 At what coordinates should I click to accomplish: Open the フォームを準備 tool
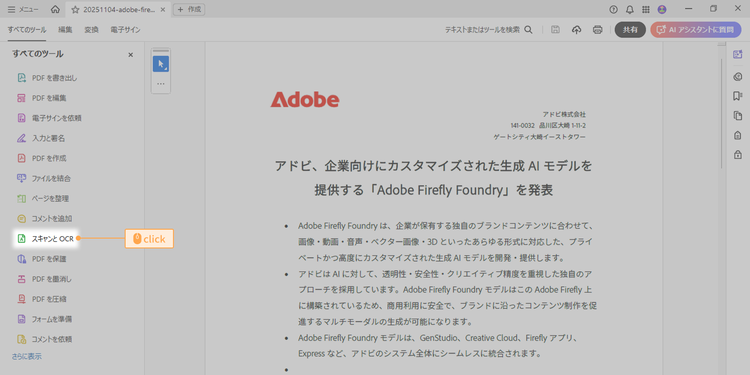(x=44, y=319)
